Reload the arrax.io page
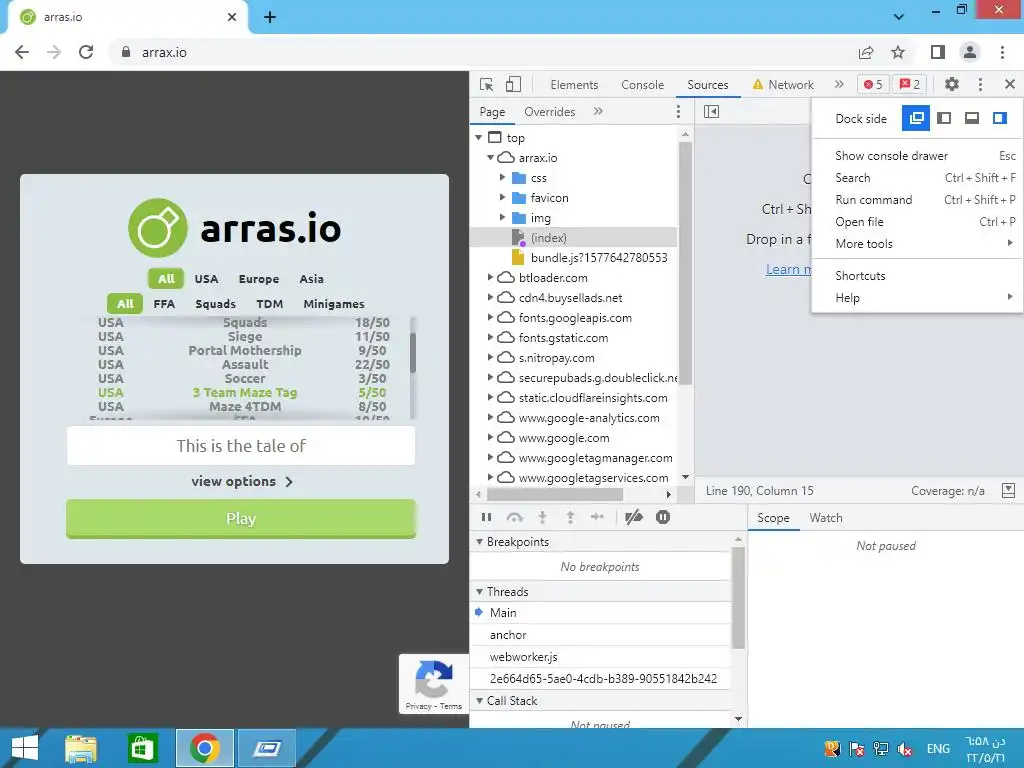1024x768 pixels. click(x=86, y=52)
